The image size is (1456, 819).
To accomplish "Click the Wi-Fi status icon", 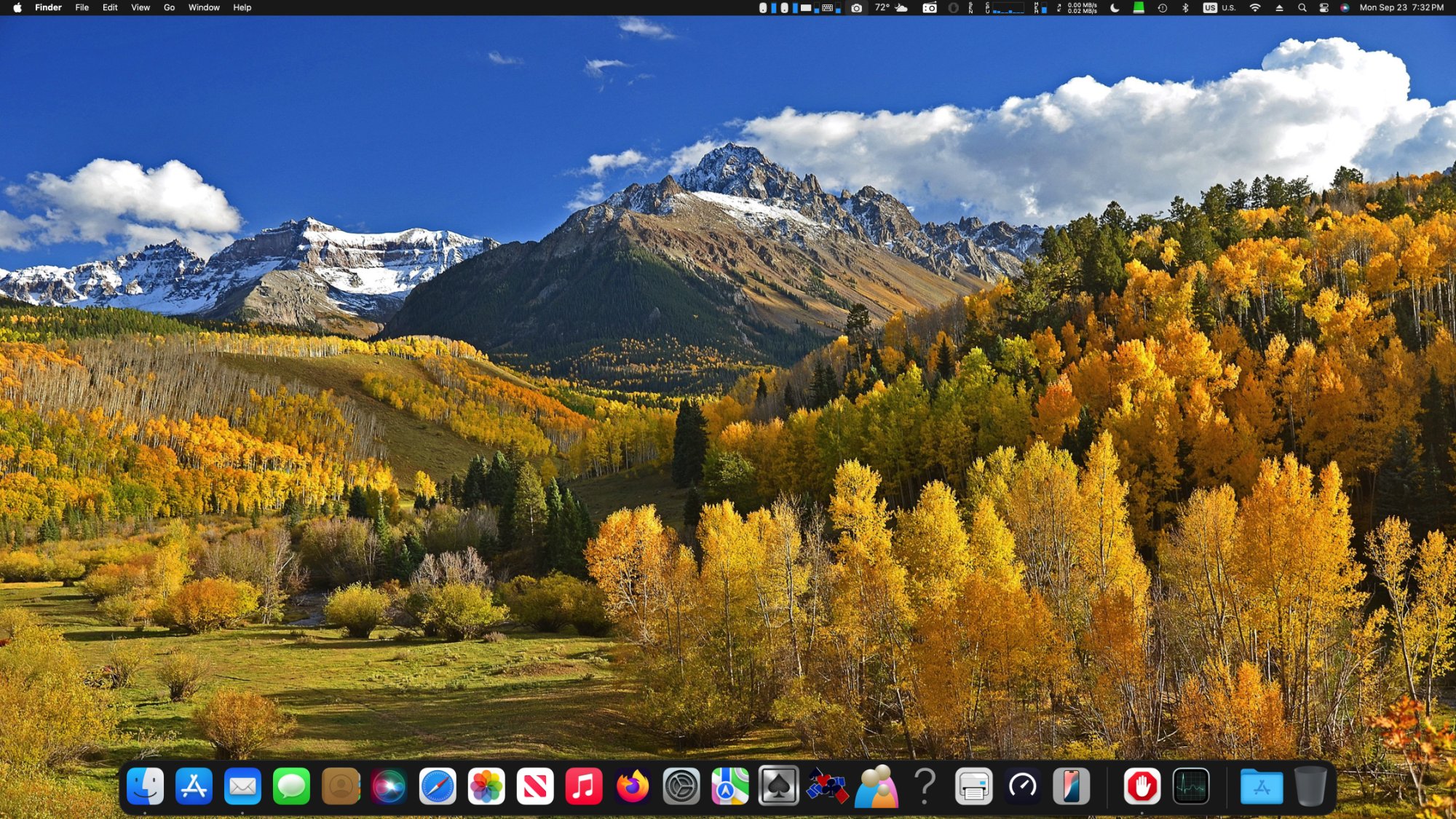I will pyautogui.click(x=1255, y=7).
